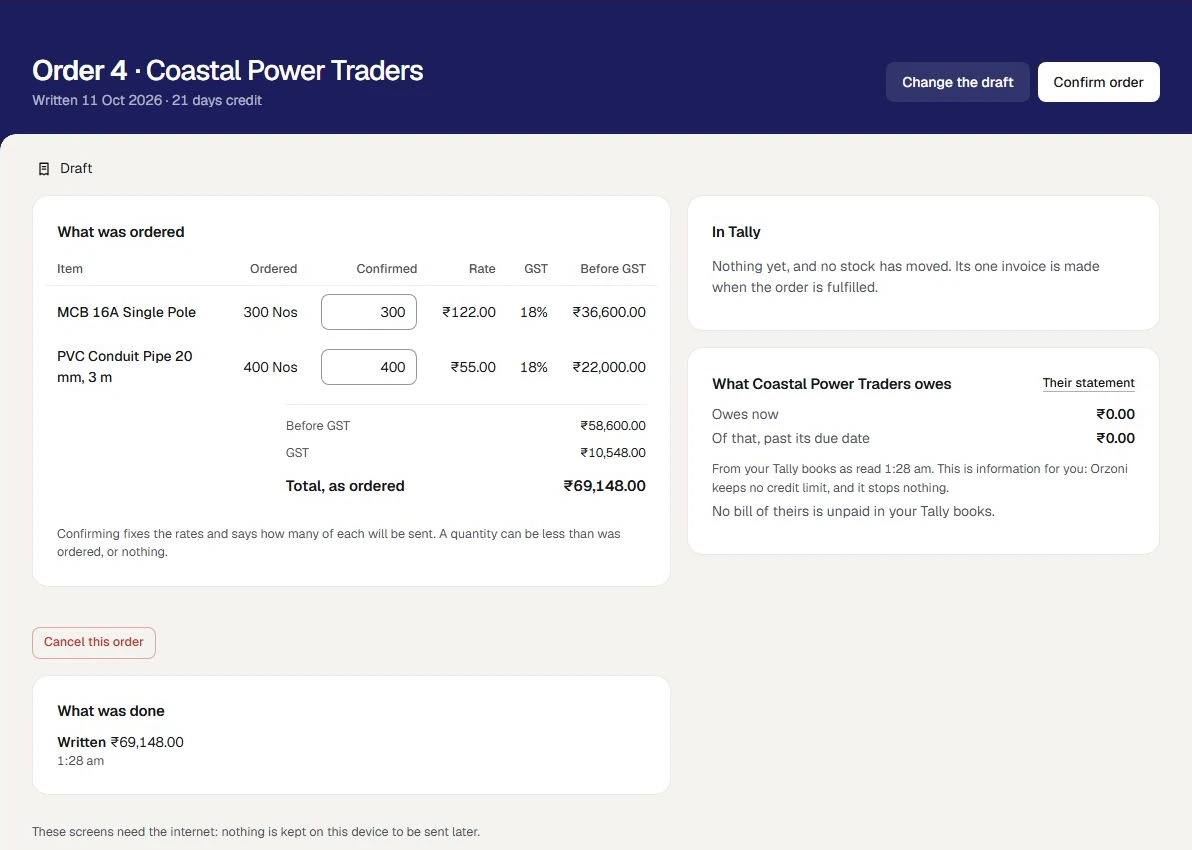1192x850 pixels.
Task: Click the ₹122.00 rate value
Action: (x=469, y=312)
